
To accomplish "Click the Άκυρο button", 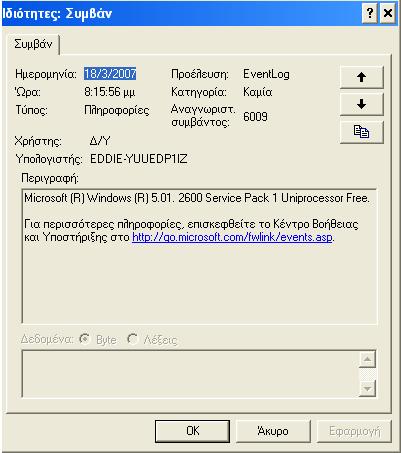I will [273, 431].
